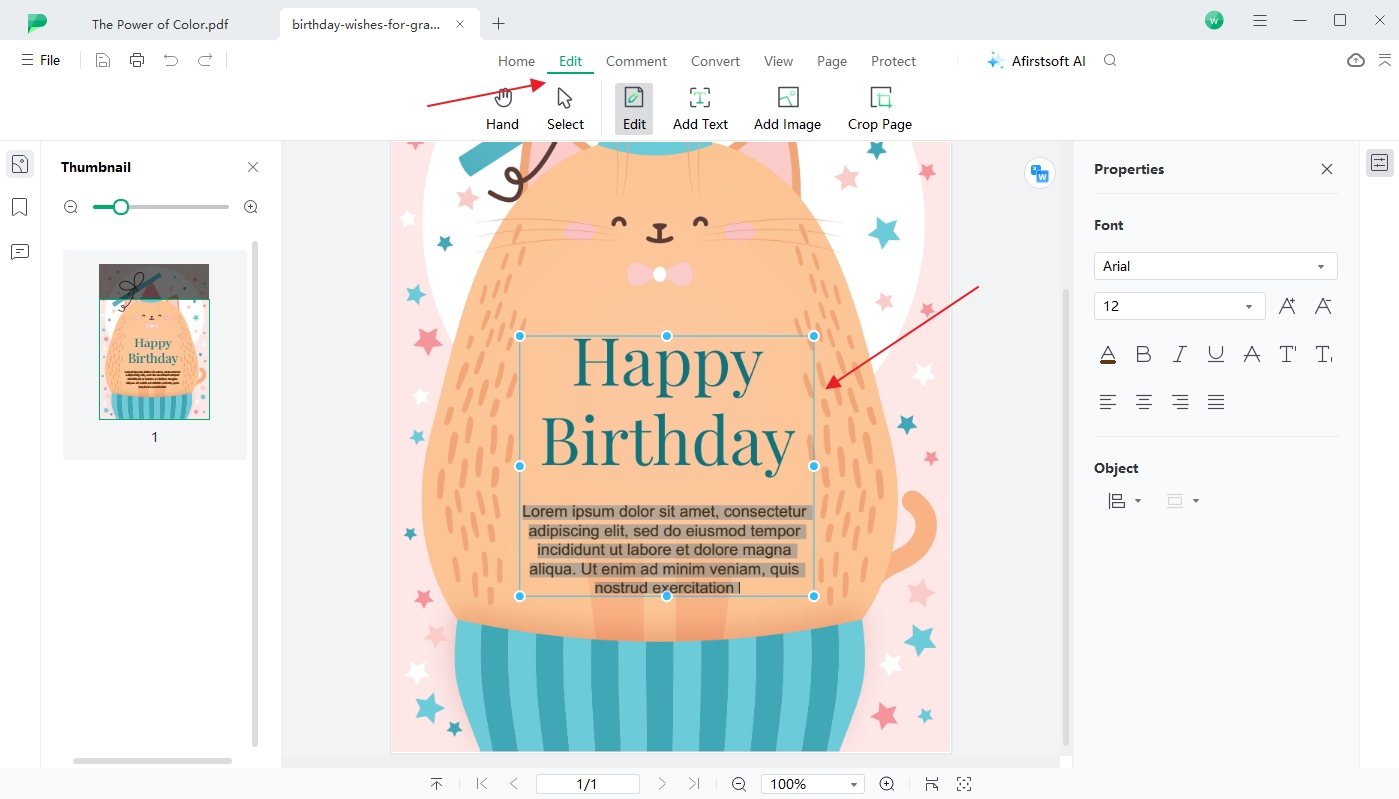Open the Page tab
The height and width of the screenshot is (799, 1399).
832,61
